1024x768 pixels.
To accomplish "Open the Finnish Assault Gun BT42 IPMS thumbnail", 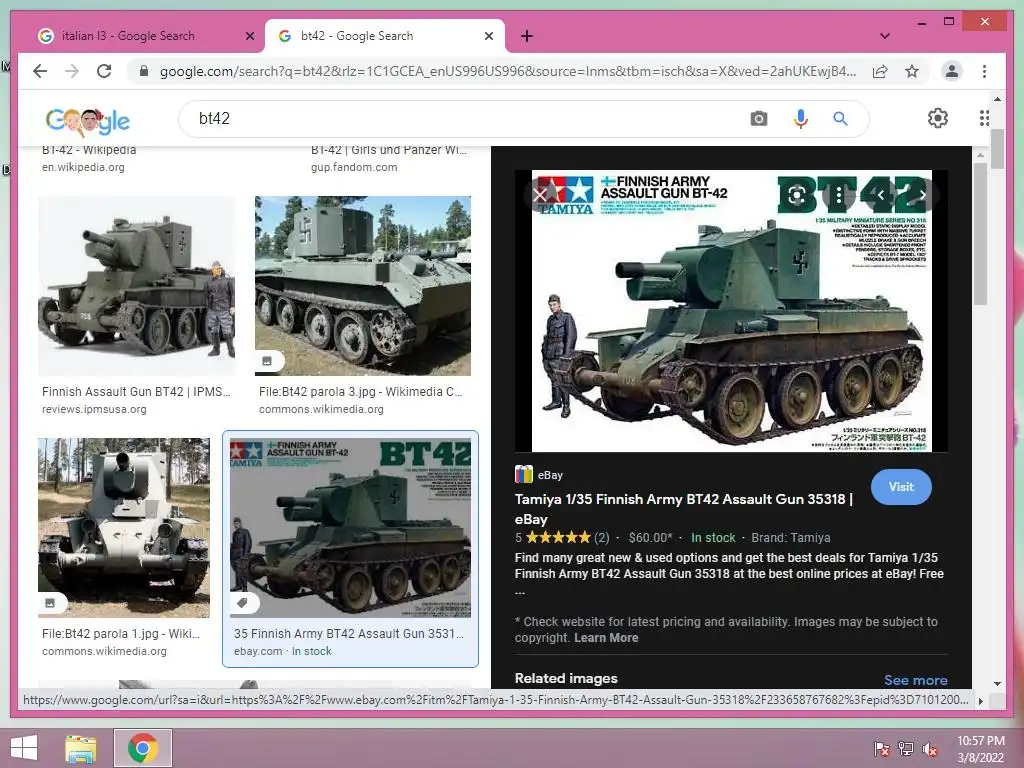I will coord(136,286).
